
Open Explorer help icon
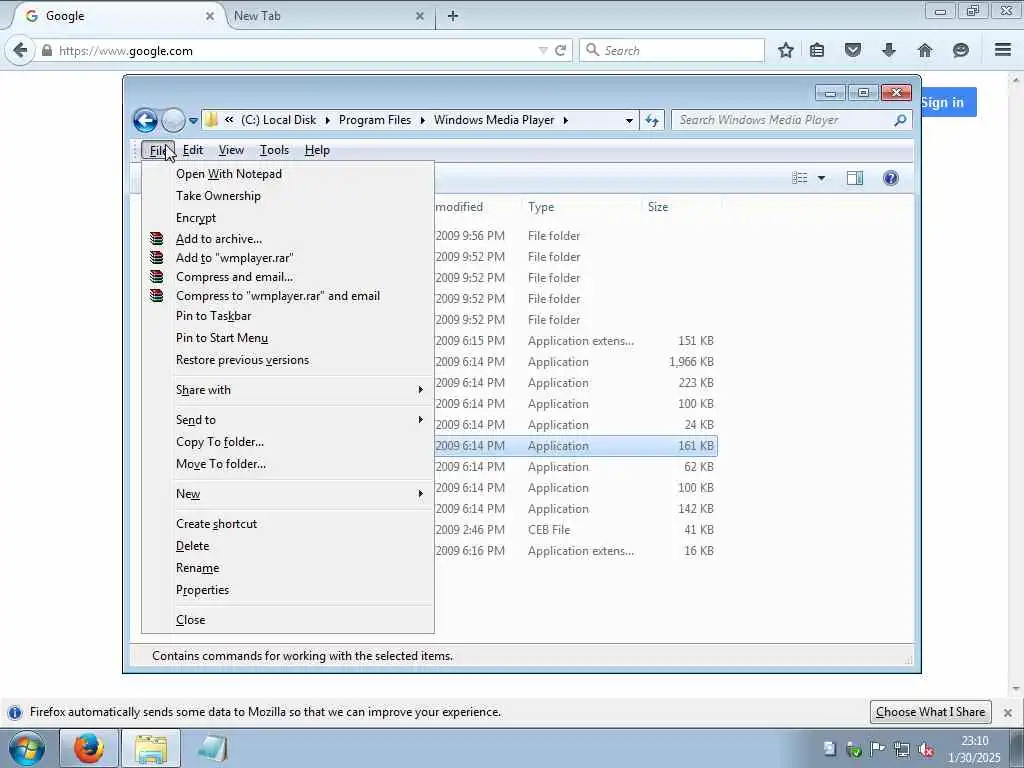(x=891, y=178)
